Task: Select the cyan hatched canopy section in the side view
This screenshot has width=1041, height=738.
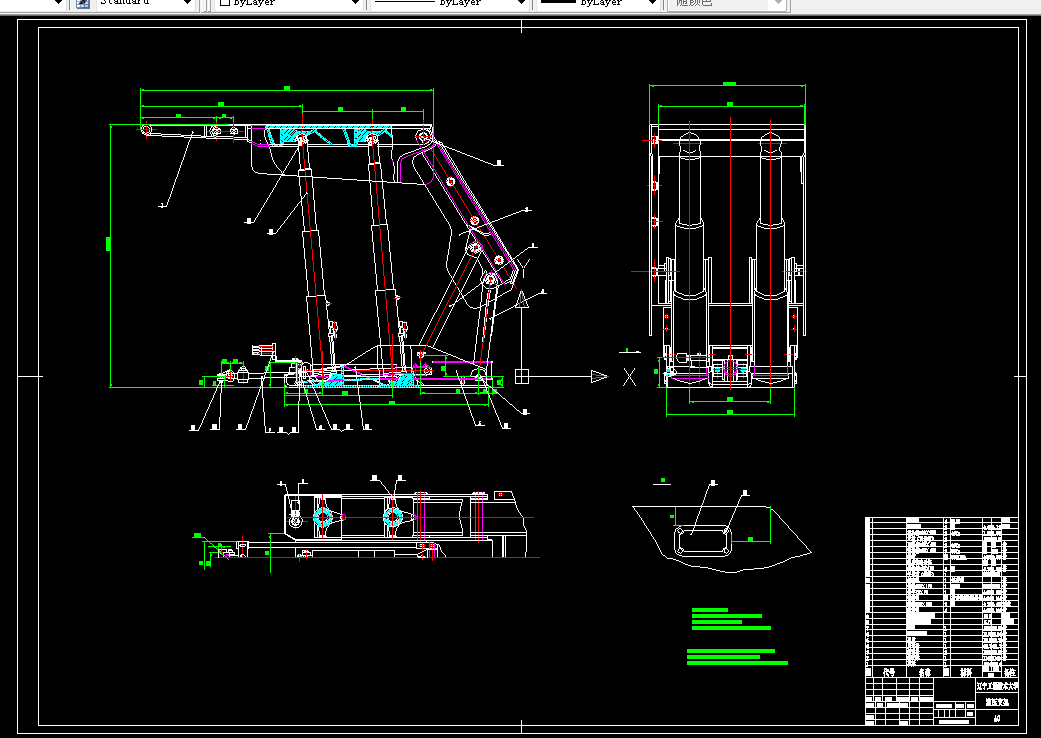Action: click(x=328, y=135)
